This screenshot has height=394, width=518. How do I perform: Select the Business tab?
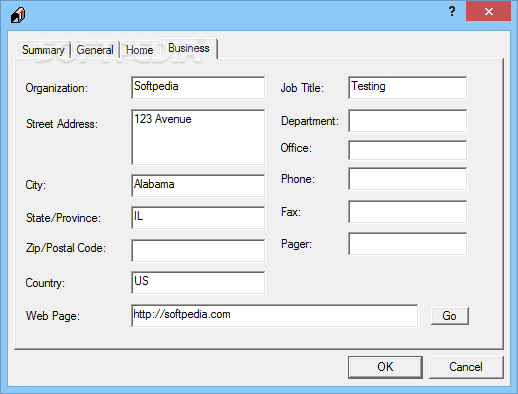pos(189,48)
